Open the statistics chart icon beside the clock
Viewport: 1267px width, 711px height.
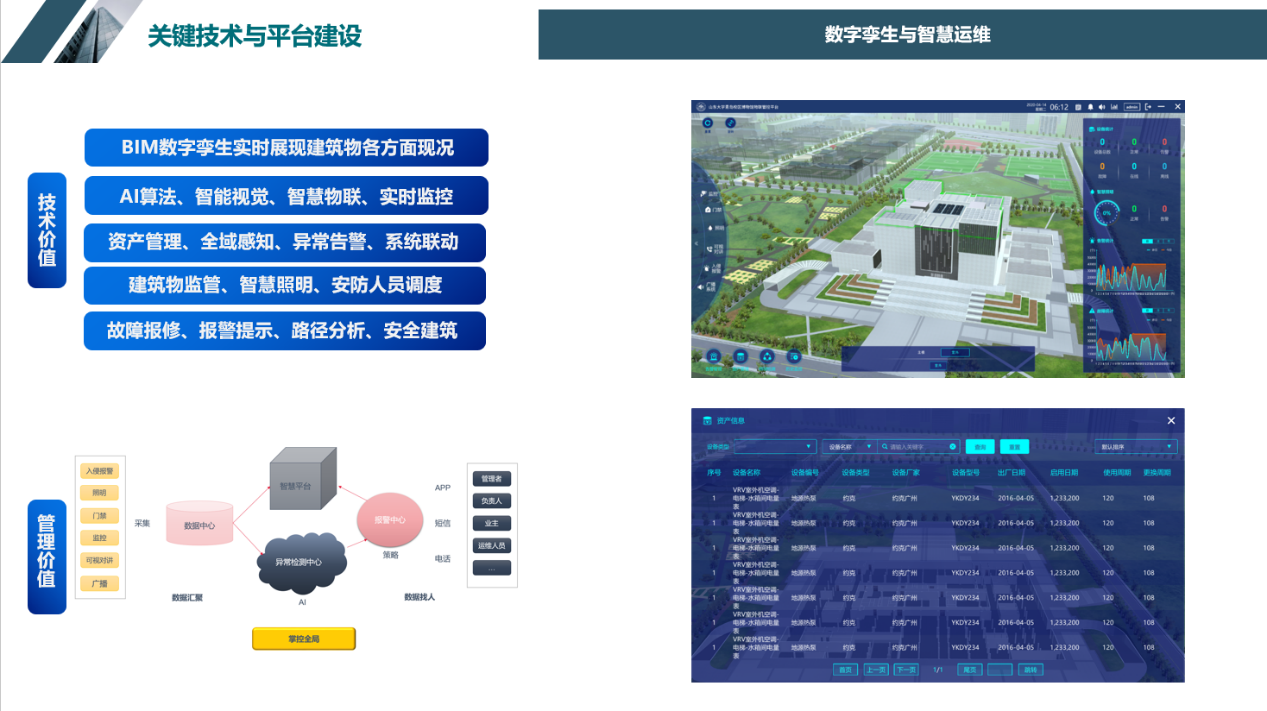tap(1113, 107)
